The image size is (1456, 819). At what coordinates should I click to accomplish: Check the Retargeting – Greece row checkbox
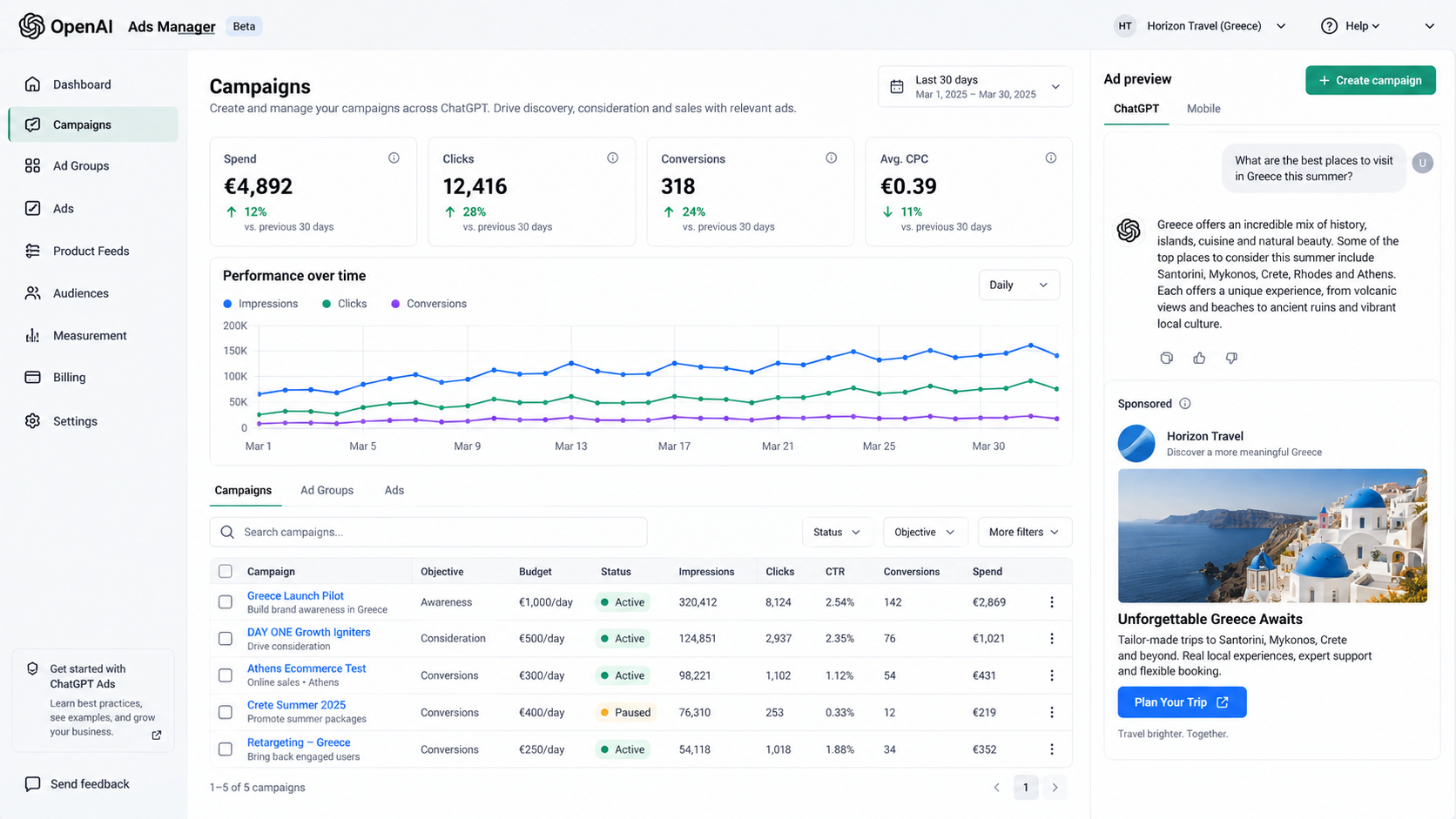pos(226,749)
